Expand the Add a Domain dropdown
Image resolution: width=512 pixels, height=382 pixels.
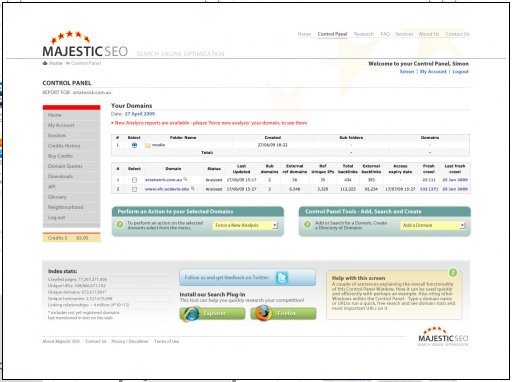[x=433, y=225]
